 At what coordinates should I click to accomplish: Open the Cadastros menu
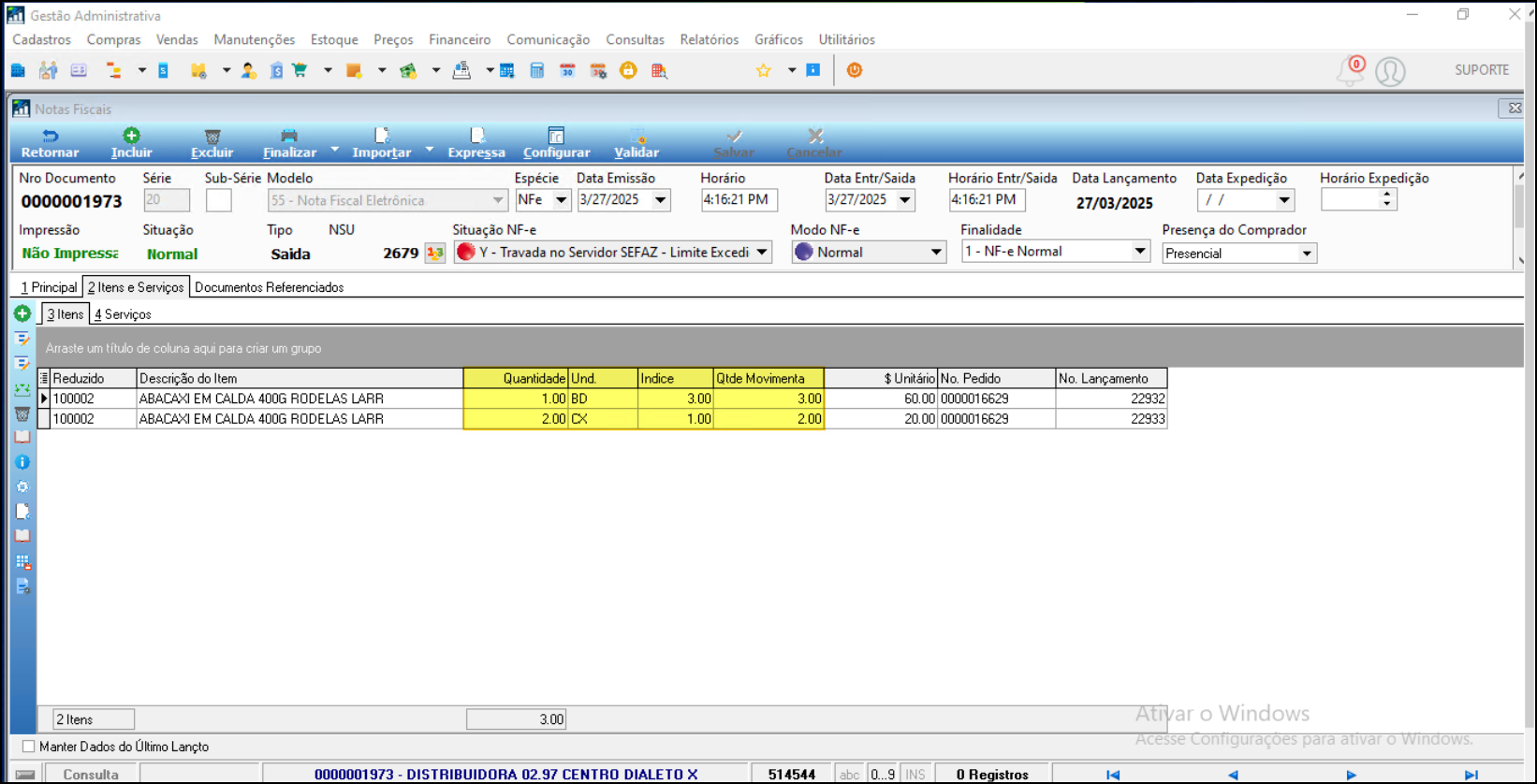[41, 39]
